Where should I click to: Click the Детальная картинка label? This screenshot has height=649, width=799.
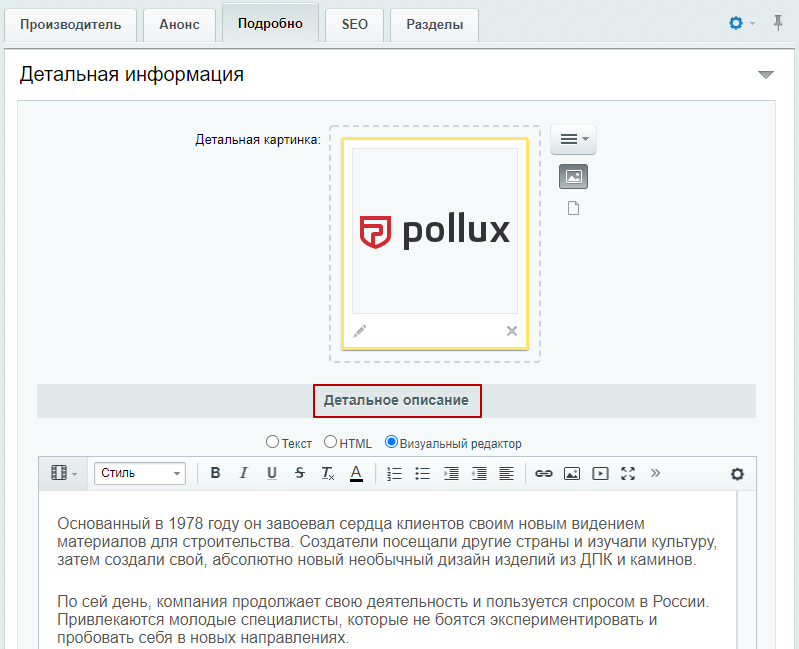tap(258, 140)
